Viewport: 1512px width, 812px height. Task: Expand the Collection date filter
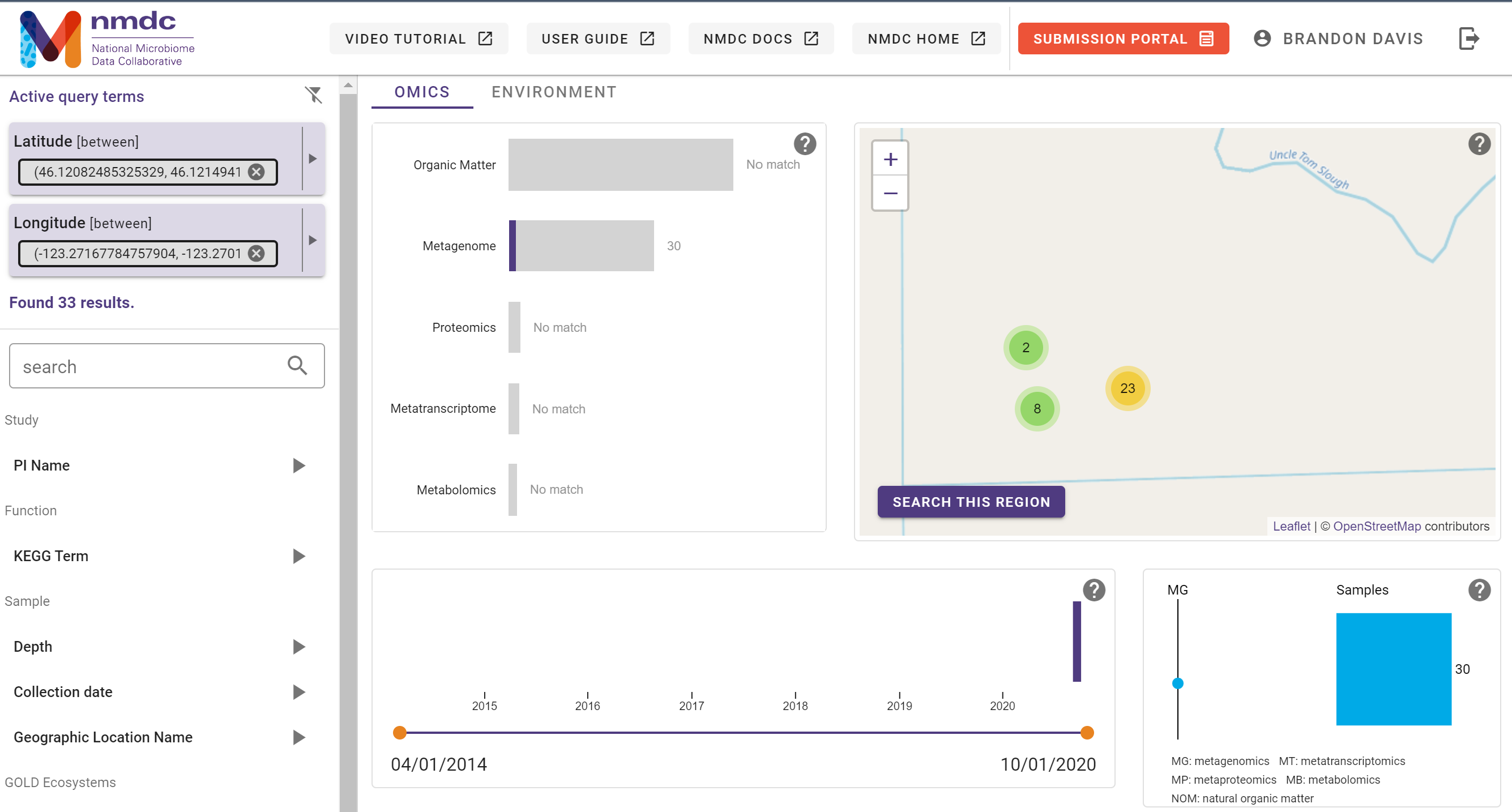[x=299, y=693]
